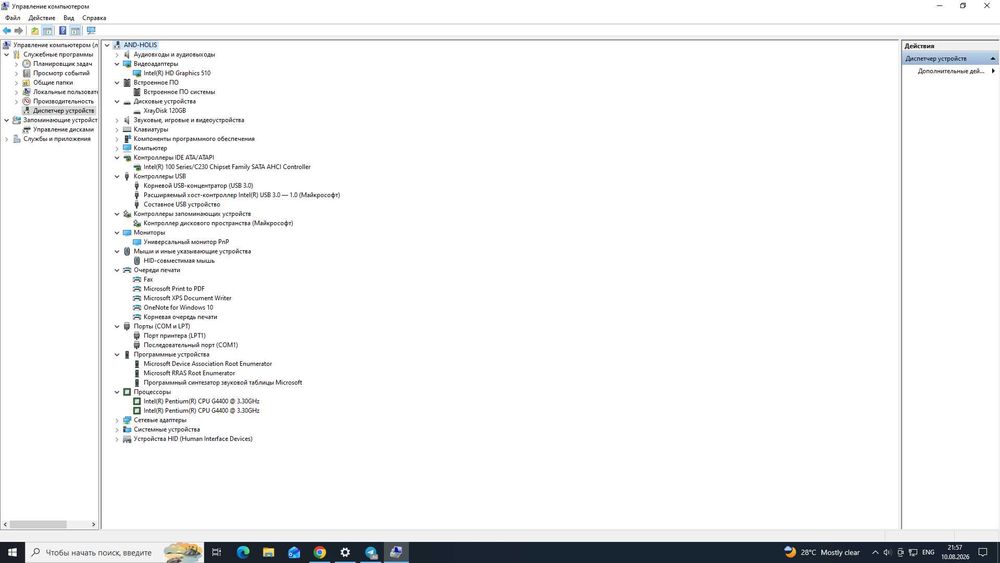
Task: Click the Клавиатуры keyboard icon
Action: coord(127,129)
